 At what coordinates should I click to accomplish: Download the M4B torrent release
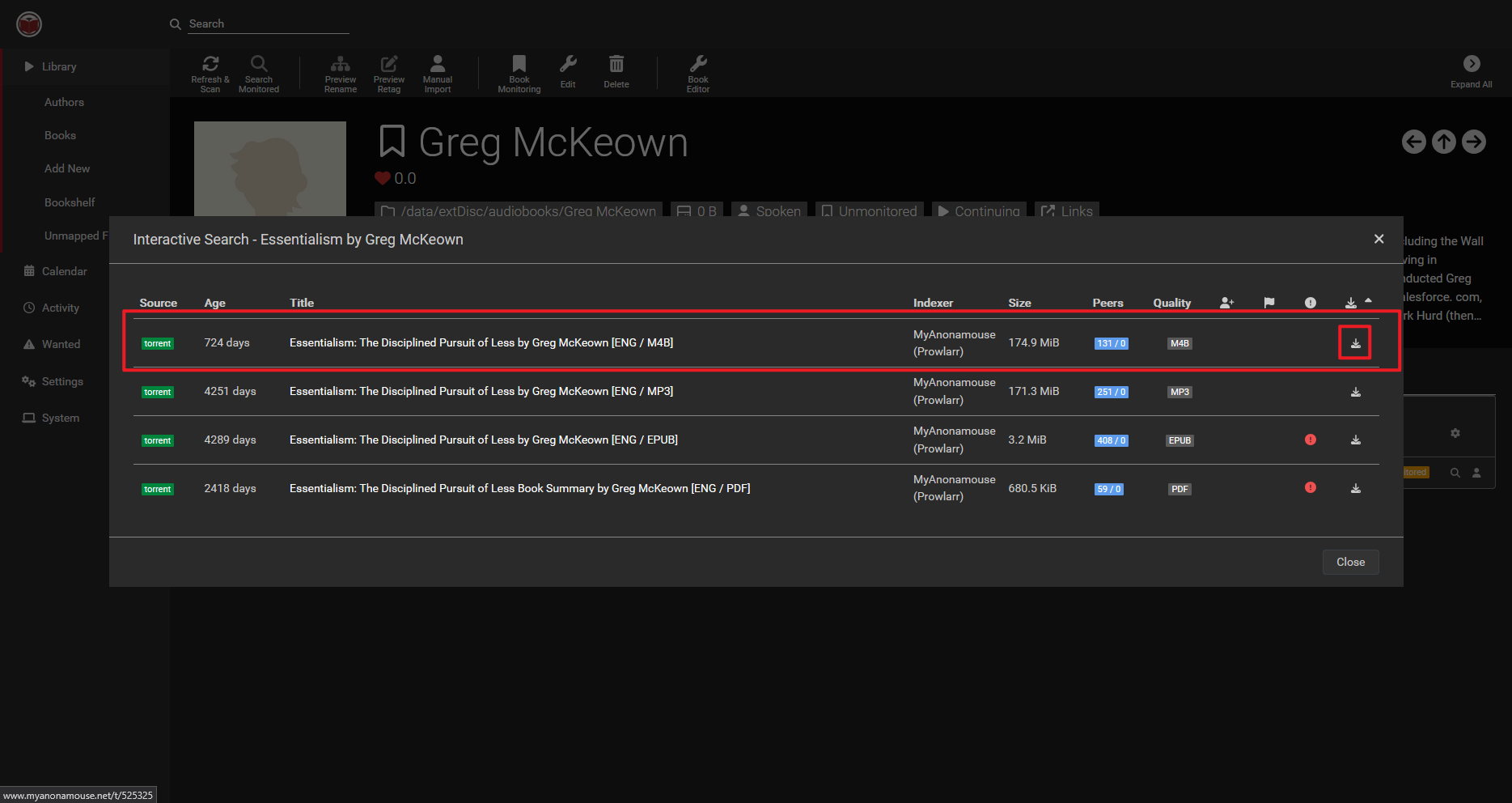click(x=1355, y=343)
